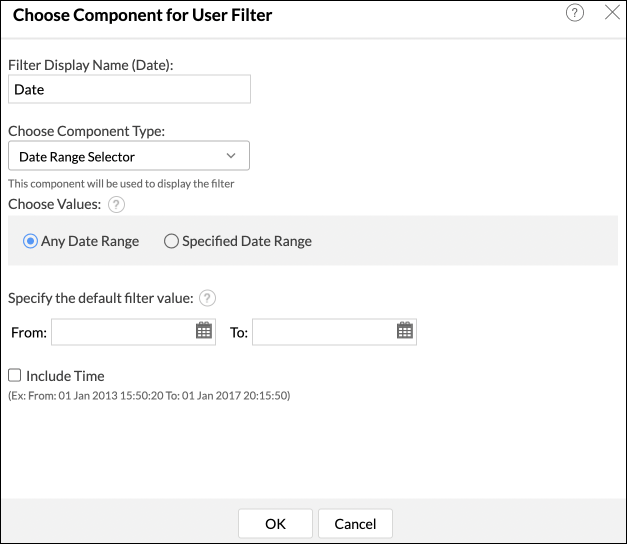Open the Date Range Selector dropdown
The height and width of the screenshot is (544, 627).
pos(128,156)
